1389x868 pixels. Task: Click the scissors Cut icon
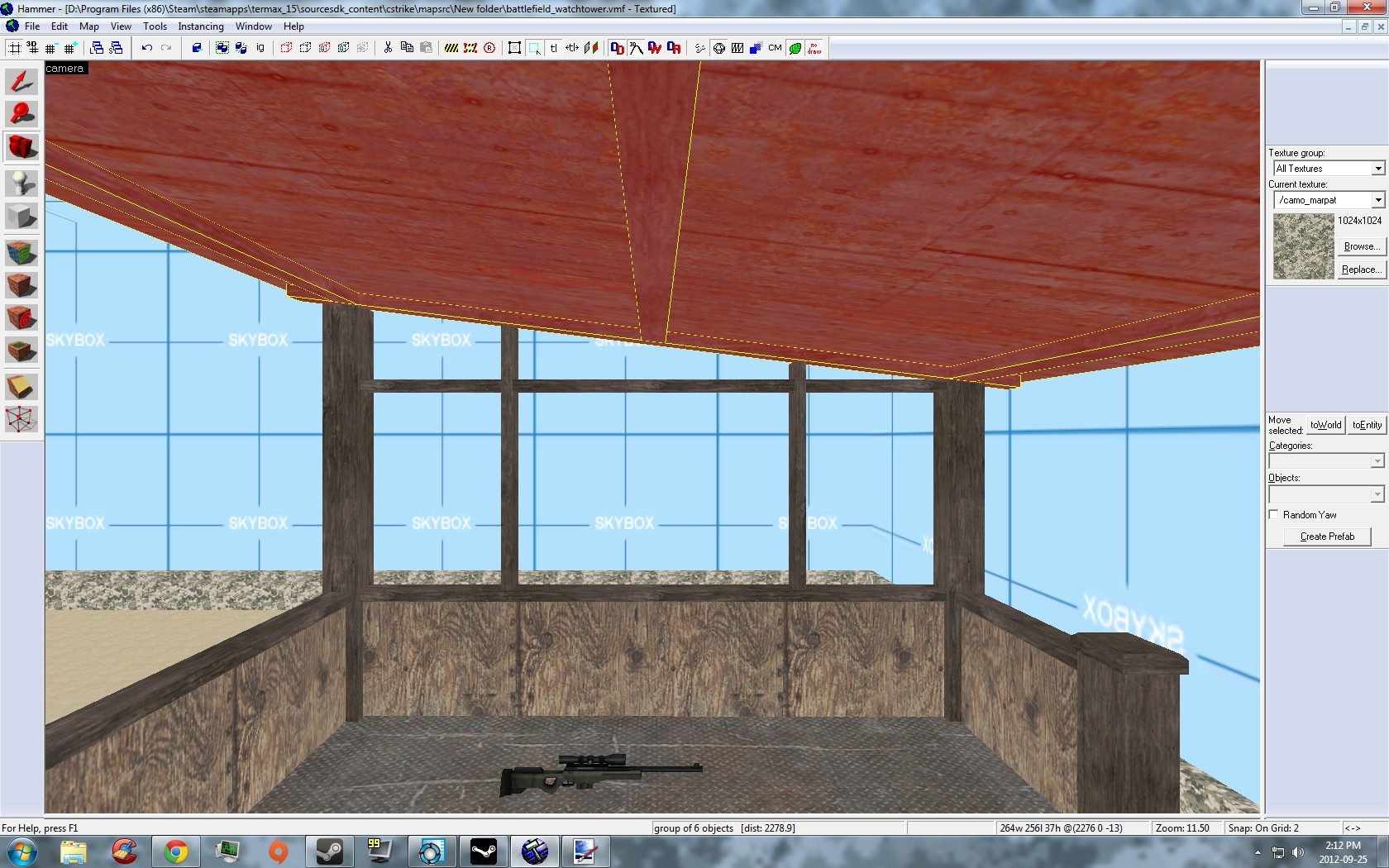click(387, 48)
